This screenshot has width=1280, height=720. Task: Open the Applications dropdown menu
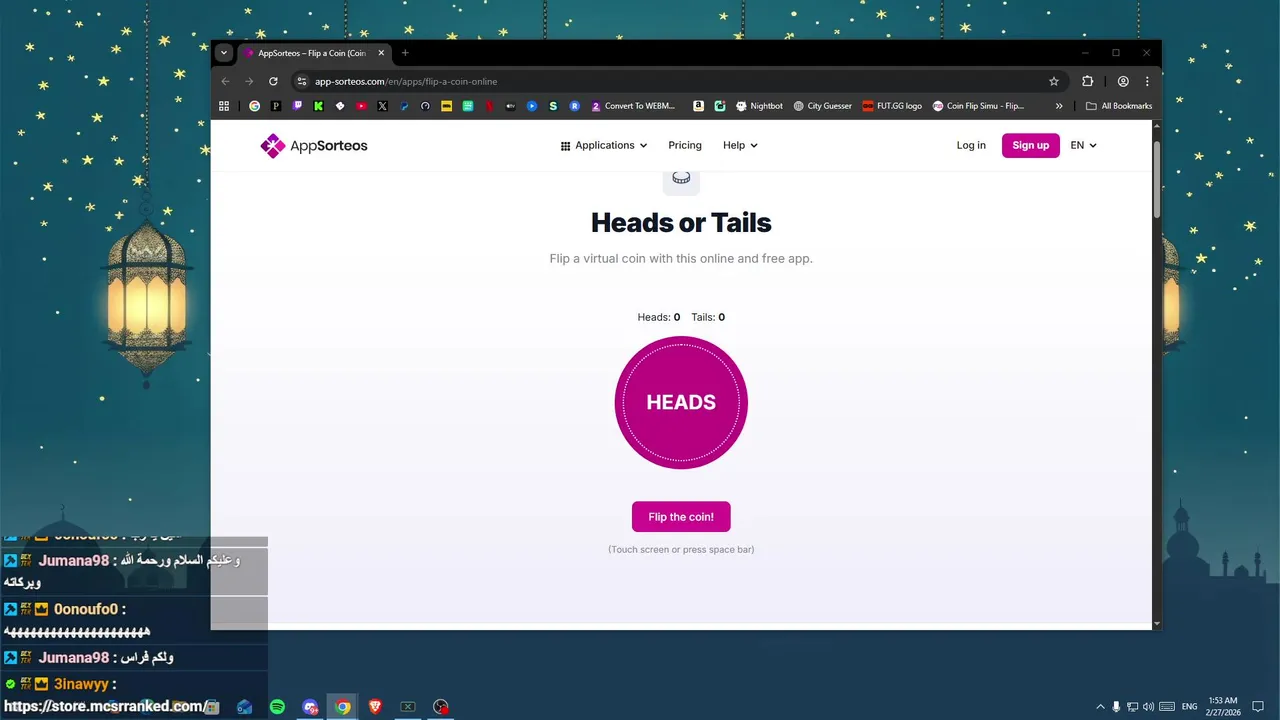[x=604, y=145]
